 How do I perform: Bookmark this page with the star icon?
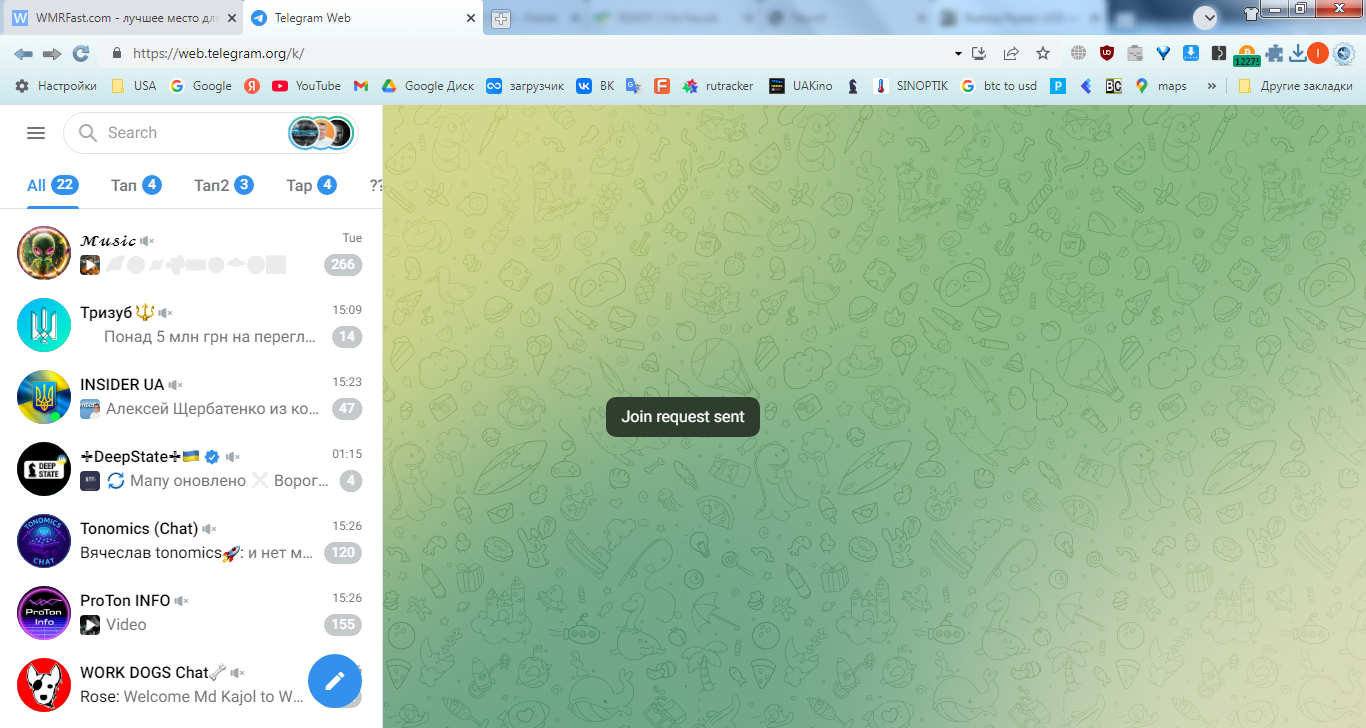1043,53
